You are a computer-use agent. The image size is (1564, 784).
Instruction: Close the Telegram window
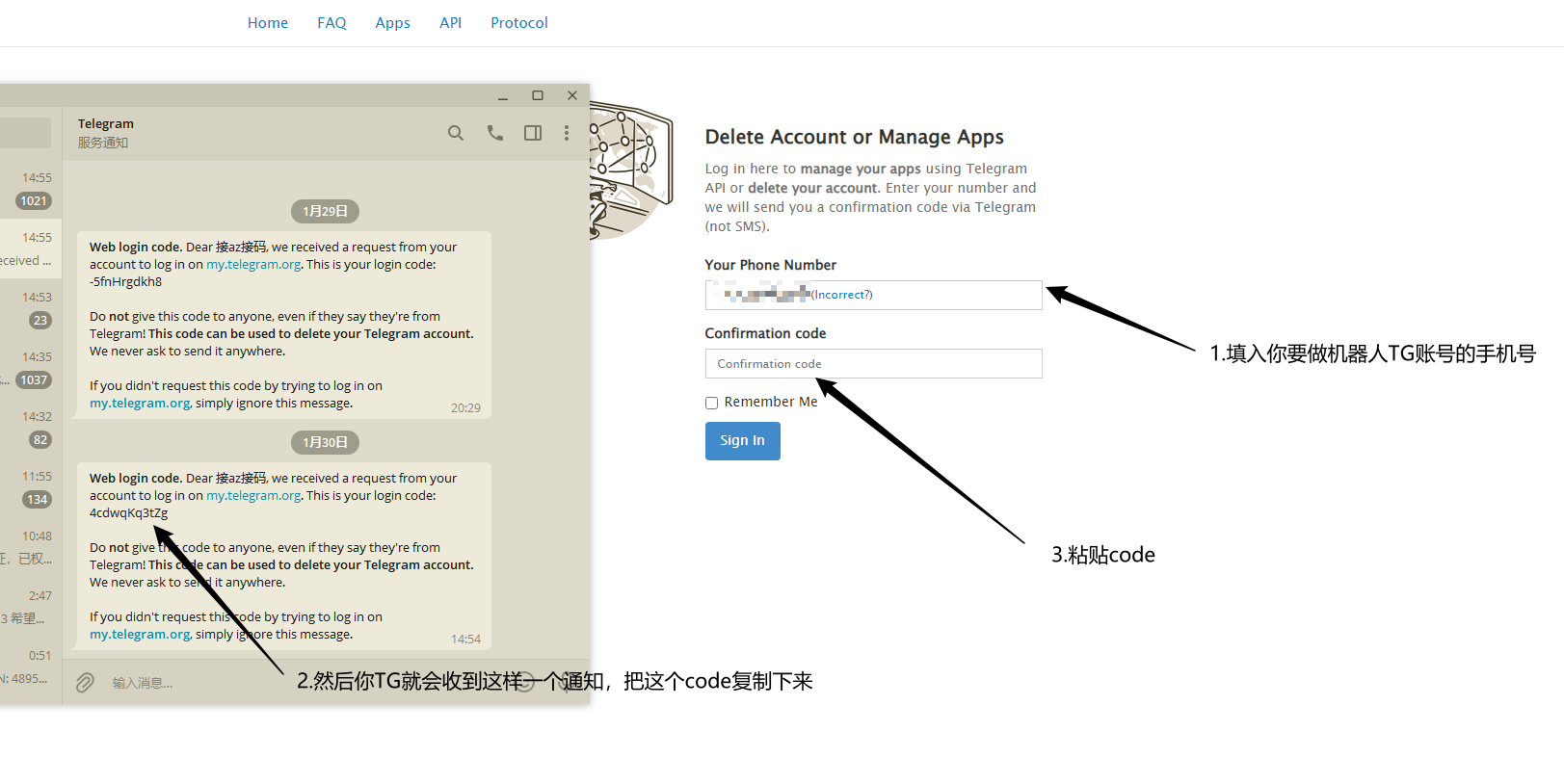pos(572,95)
